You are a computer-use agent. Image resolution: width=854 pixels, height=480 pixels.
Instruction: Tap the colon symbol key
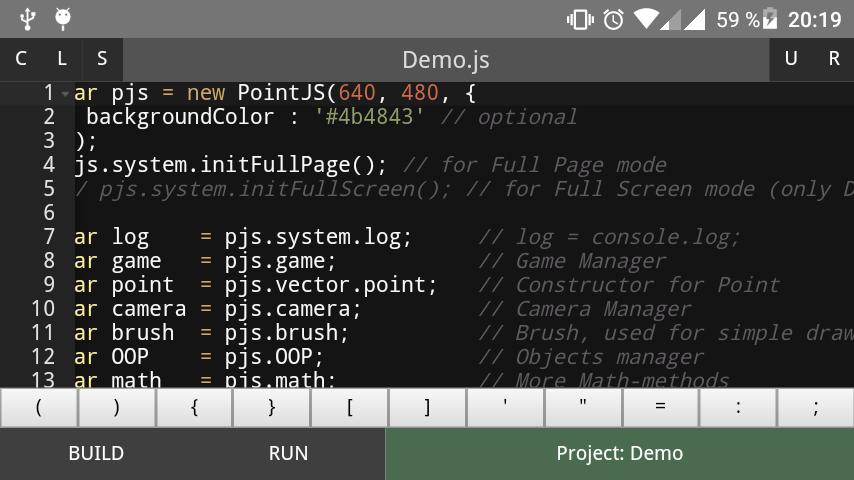(738, 408)
